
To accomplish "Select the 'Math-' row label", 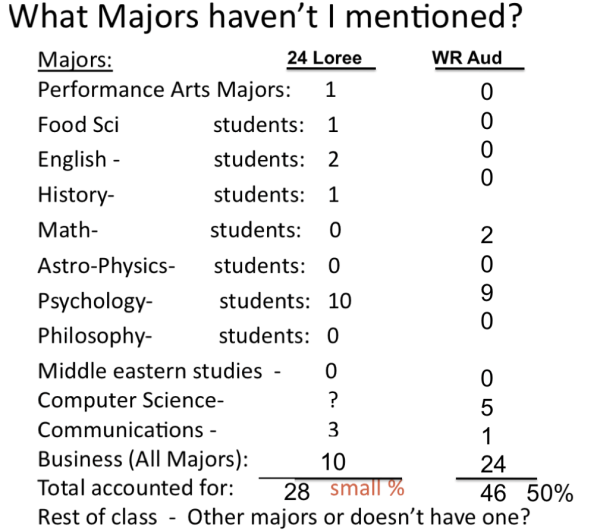I will pyautogui.click(x=67, y=230).
